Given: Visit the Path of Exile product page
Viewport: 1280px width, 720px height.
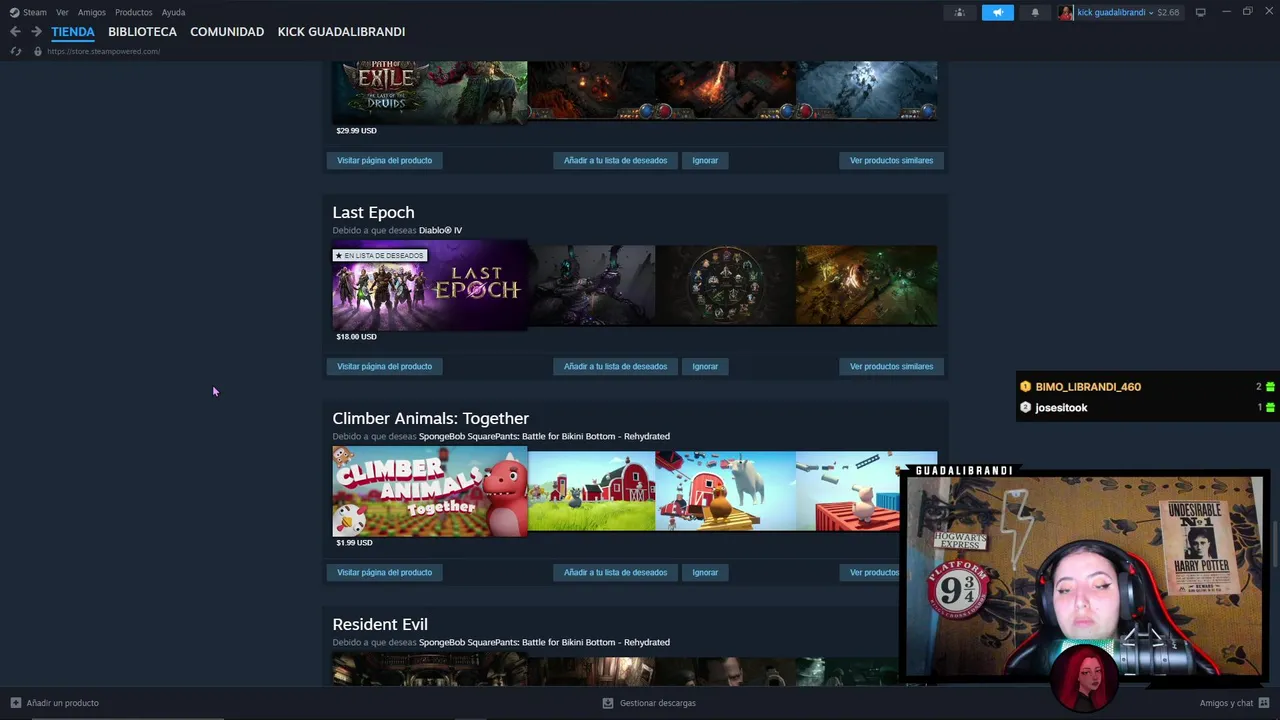Looking at the screenshot, I should pyautogui.click(x=384, y=160).
